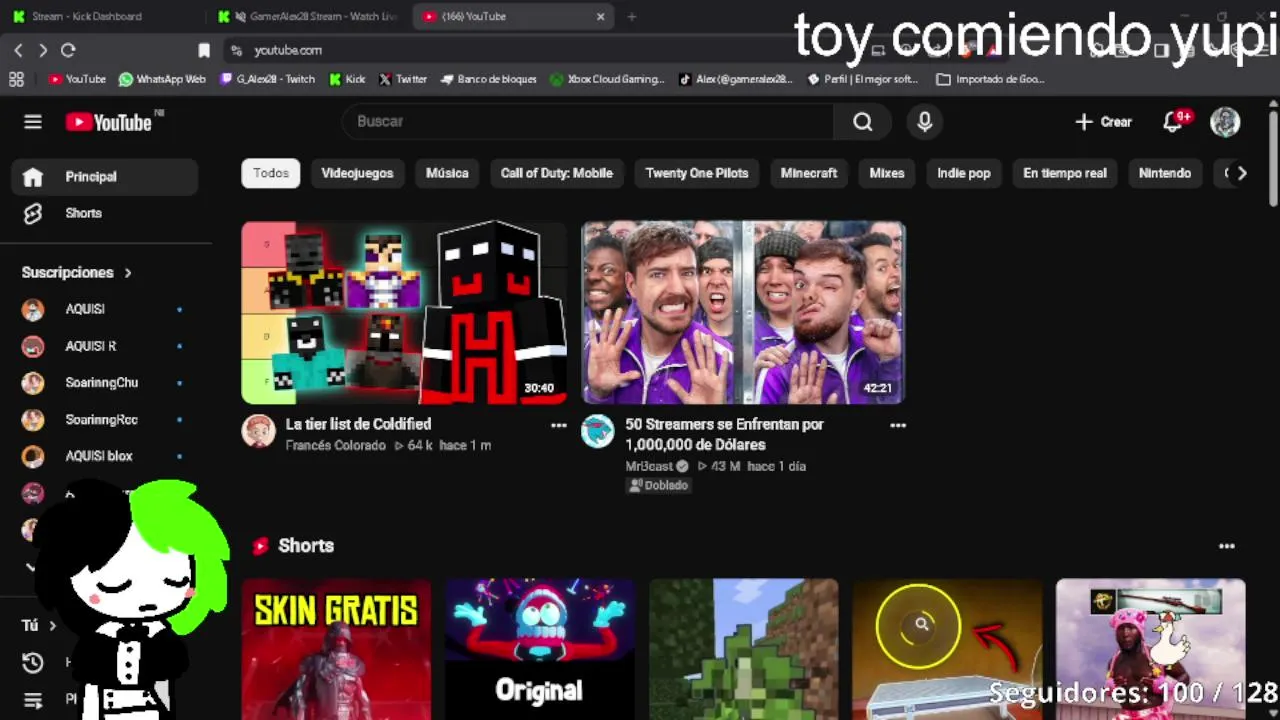Open the notifications bell
The width and height of the screenshot is (1280, 720).
(x=1173, y=122)
